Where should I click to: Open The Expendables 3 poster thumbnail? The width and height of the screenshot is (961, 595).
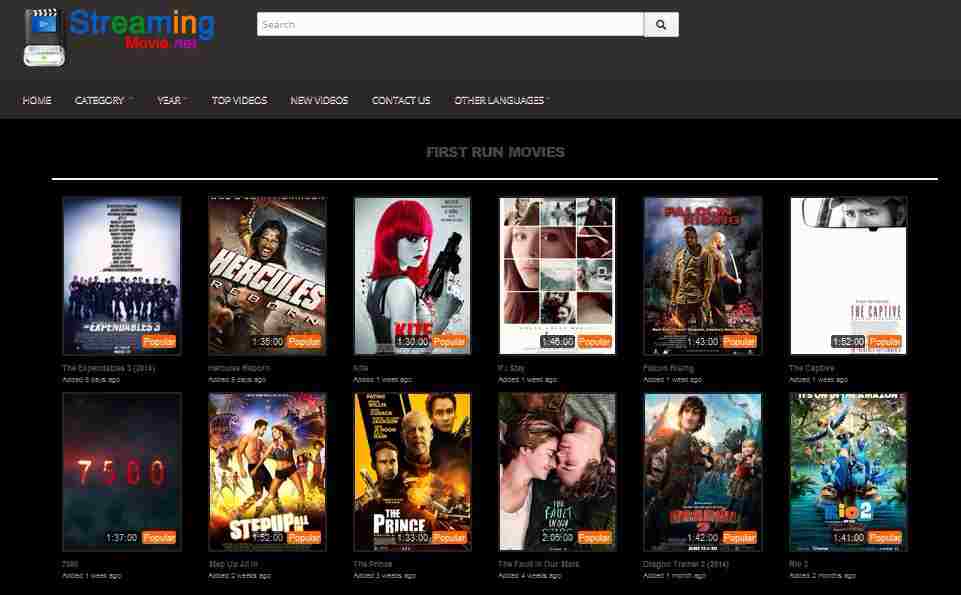(122, 276)
